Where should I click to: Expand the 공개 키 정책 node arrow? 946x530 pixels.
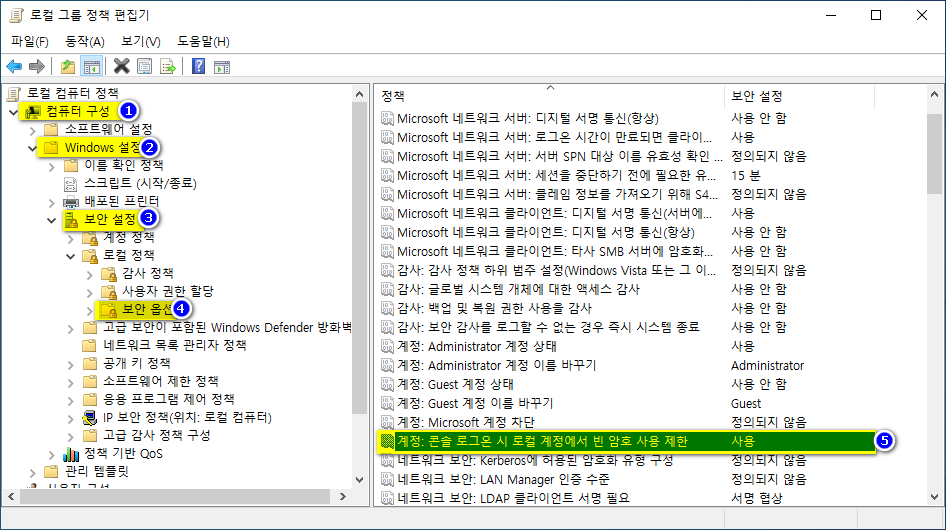tap(71, 365)
